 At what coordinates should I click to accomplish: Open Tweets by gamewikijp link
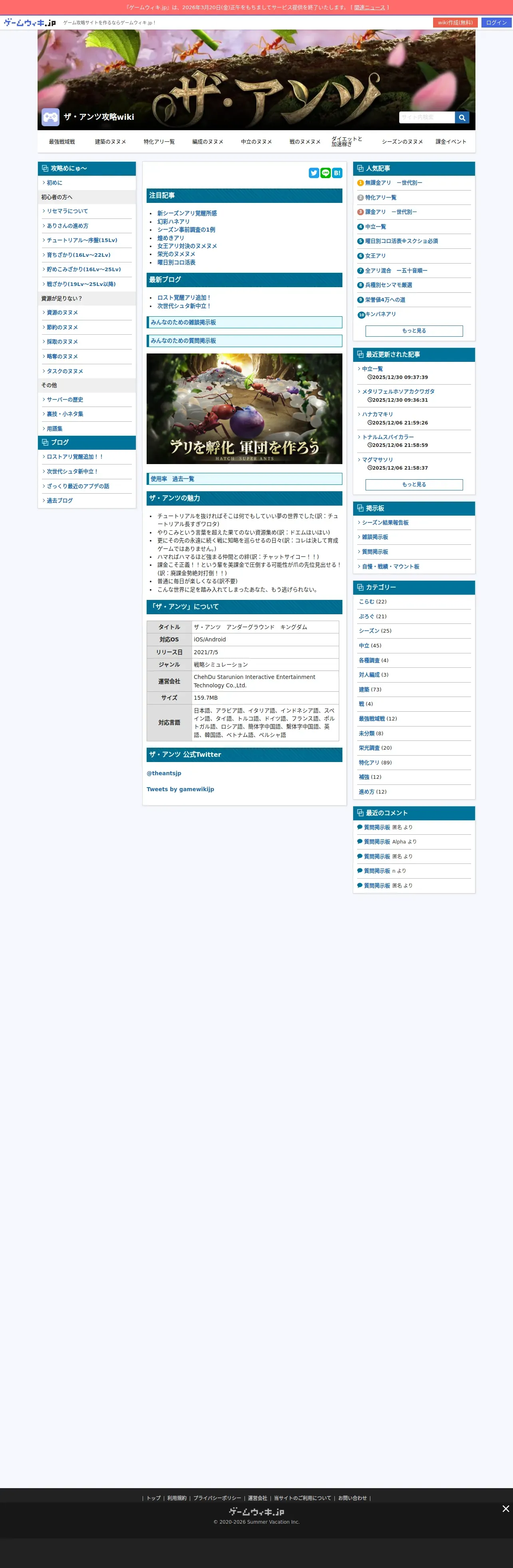180,790
